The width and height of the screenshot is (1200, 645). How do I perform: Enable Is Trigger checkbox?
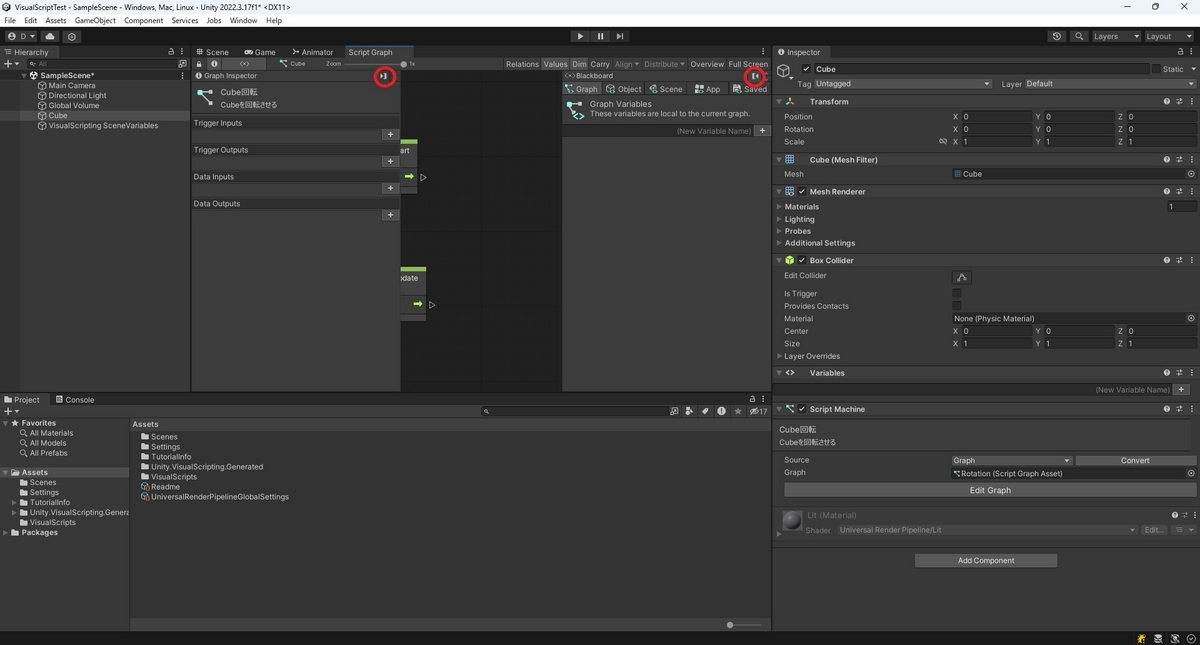[957, 294]
